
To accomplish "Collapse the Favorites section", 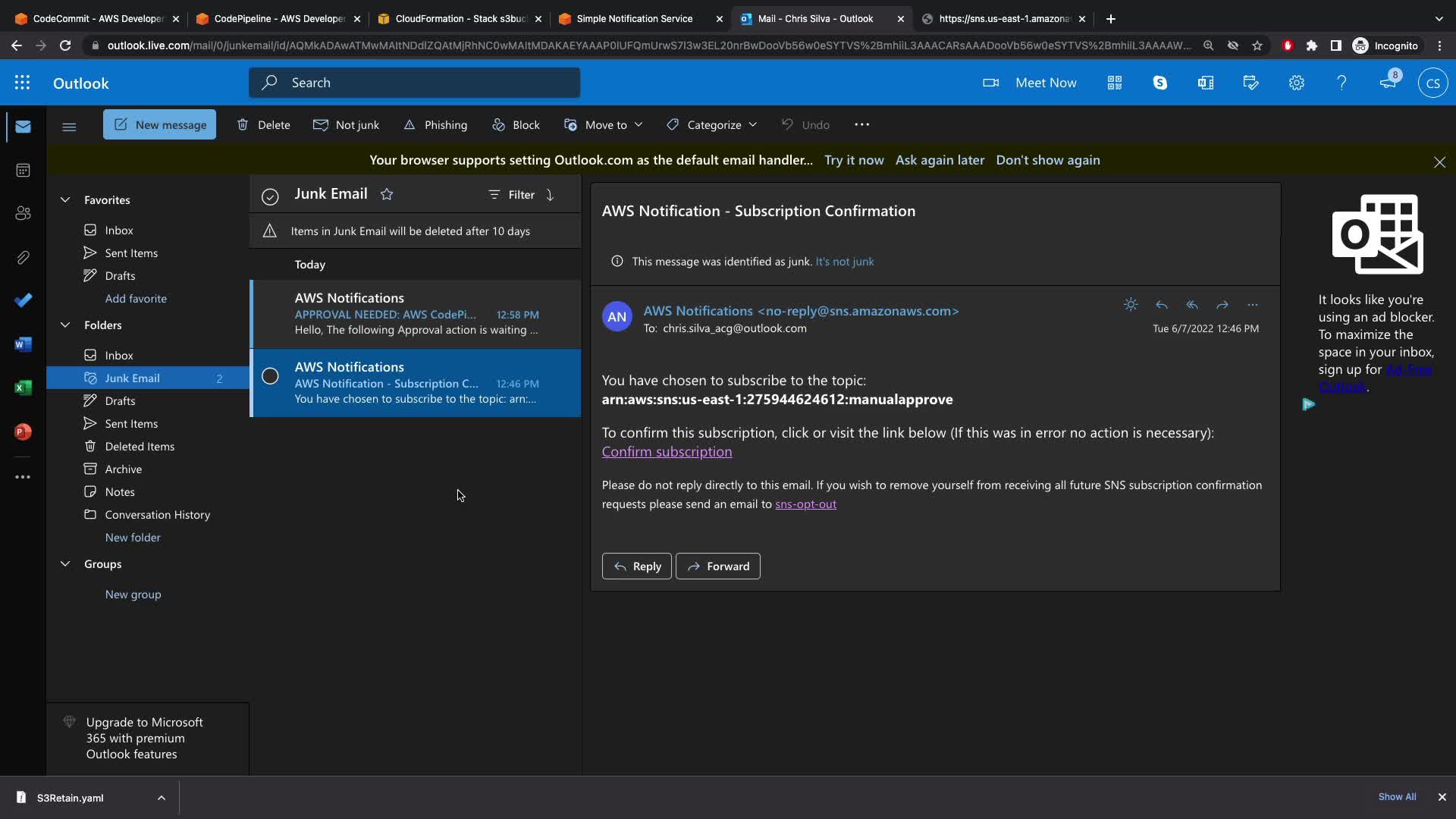I will pos(65,200).
